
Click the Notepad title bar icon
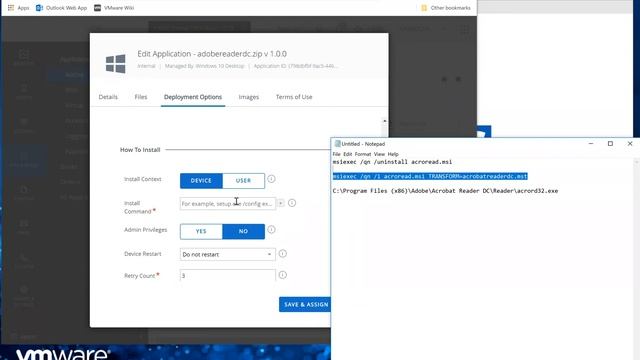337,144
